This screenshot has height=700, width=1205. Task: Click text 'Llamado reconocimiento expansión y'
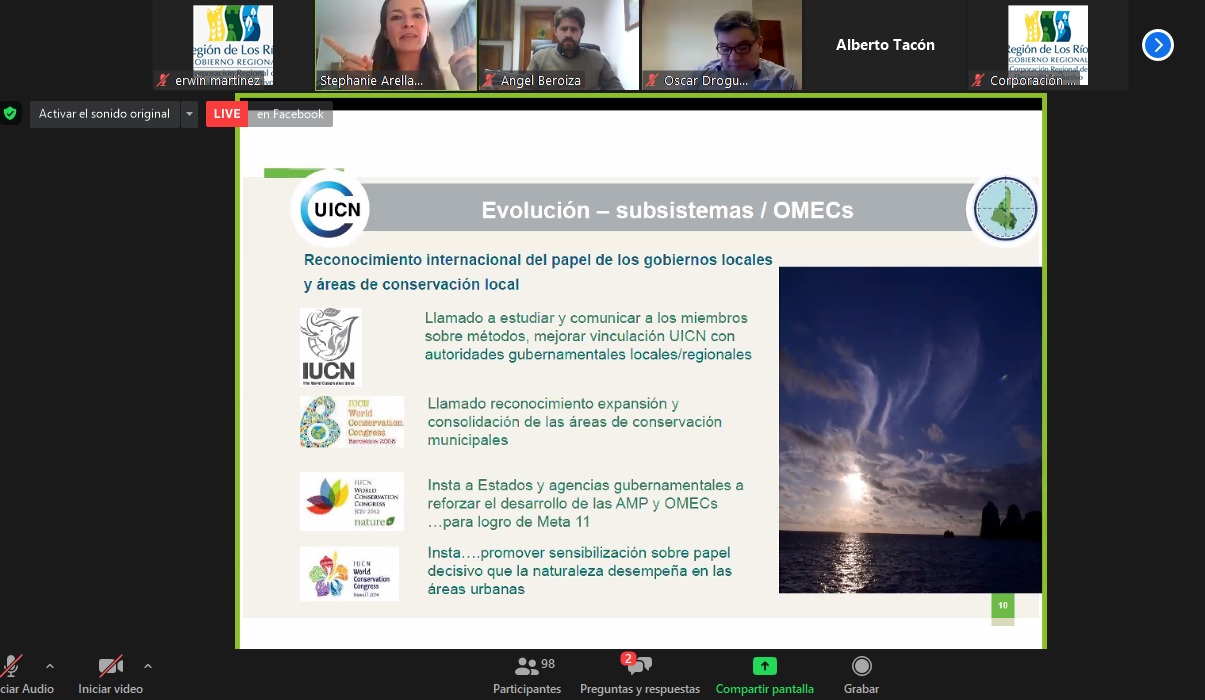coord(553,404)
